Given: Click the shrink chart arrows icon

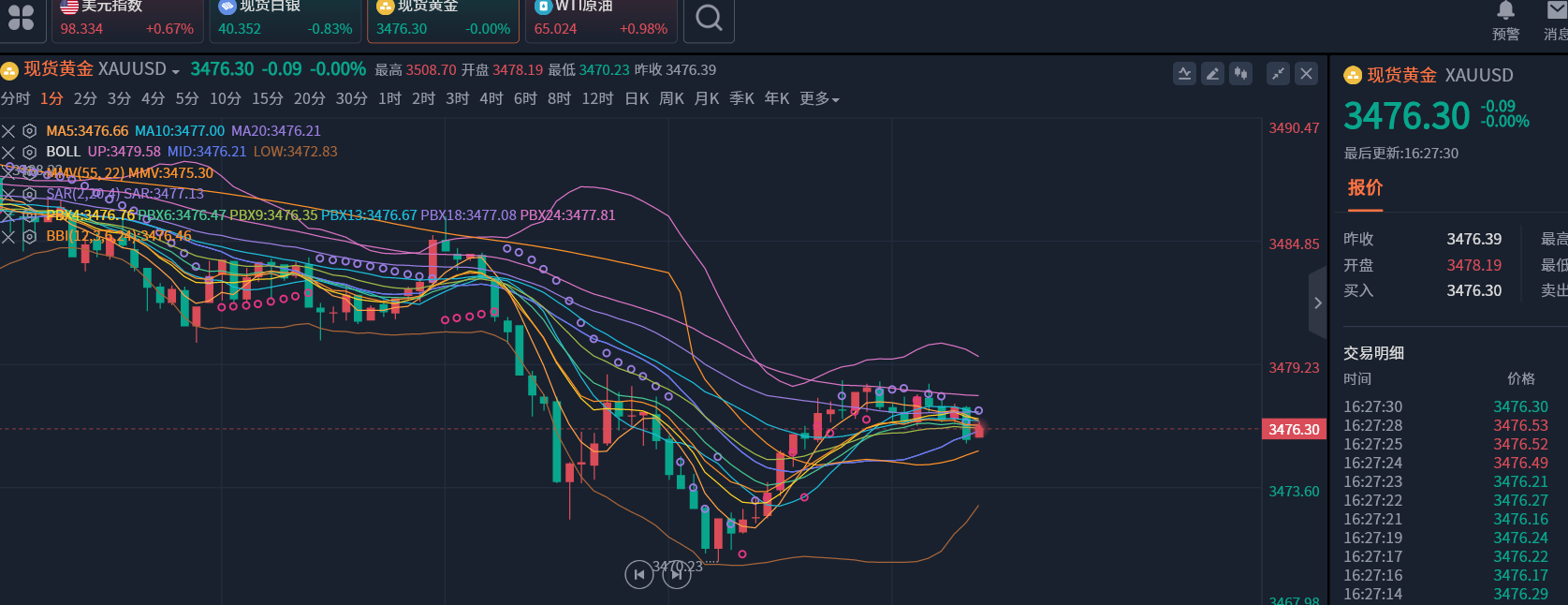Looking at the screenshot, I should coord(1278,74).
